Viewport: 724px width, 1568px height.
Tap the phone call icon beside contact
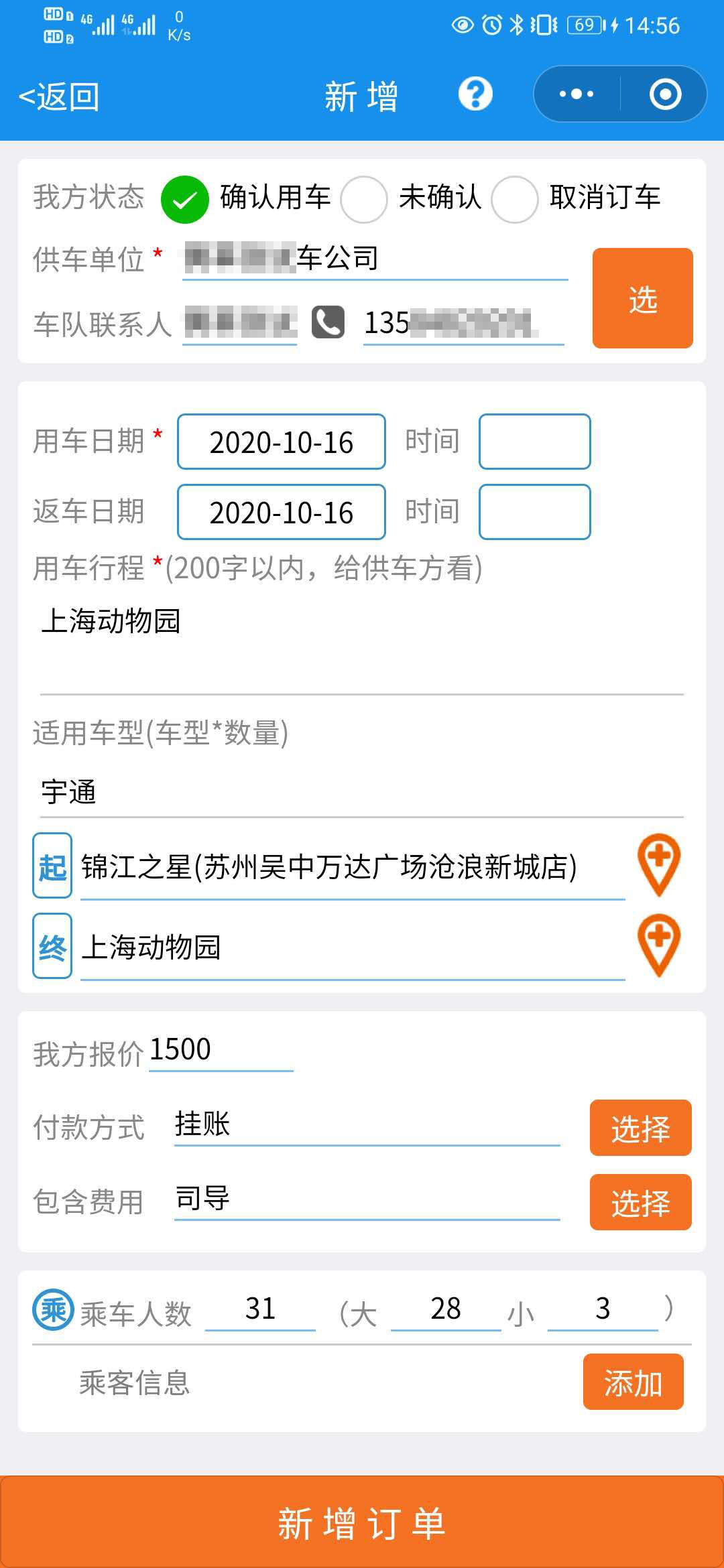(x=328, y=322)
